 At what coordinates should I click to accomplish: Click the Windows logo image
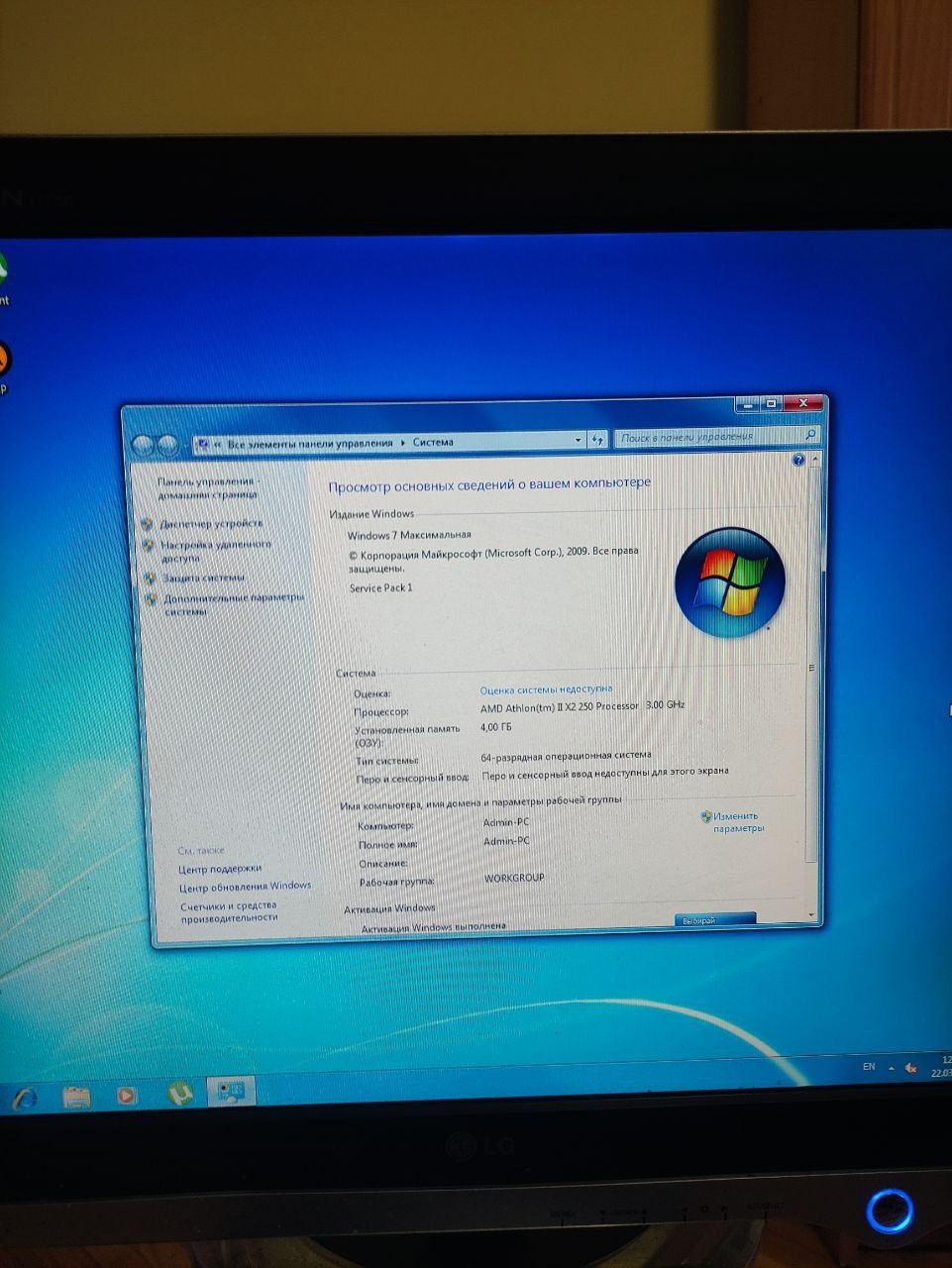click(x=730, y=582)
